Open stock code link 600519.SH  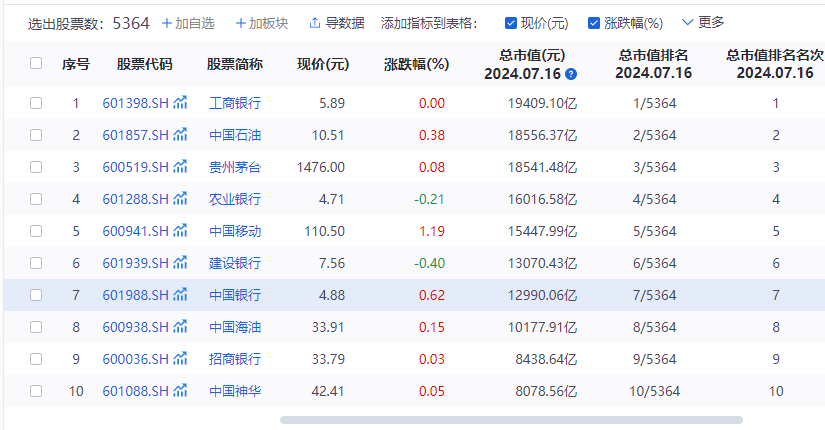point(135,167)
